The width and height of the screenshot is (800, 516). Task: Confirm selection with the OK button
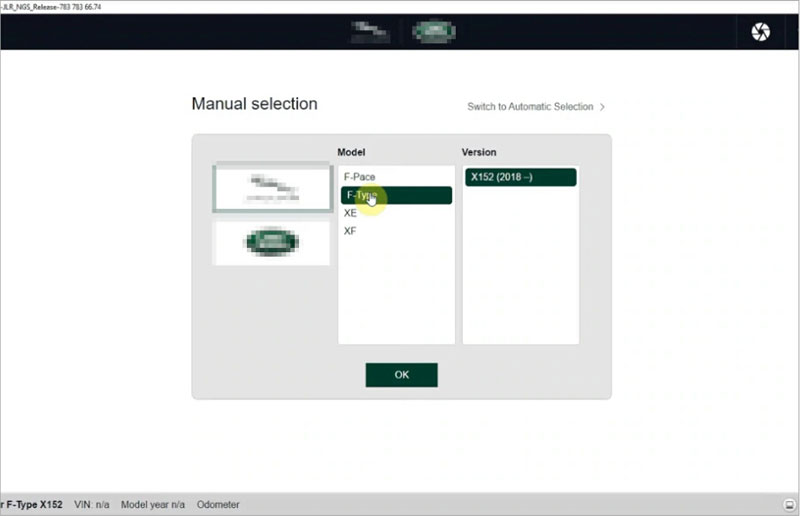pos(402,375)
